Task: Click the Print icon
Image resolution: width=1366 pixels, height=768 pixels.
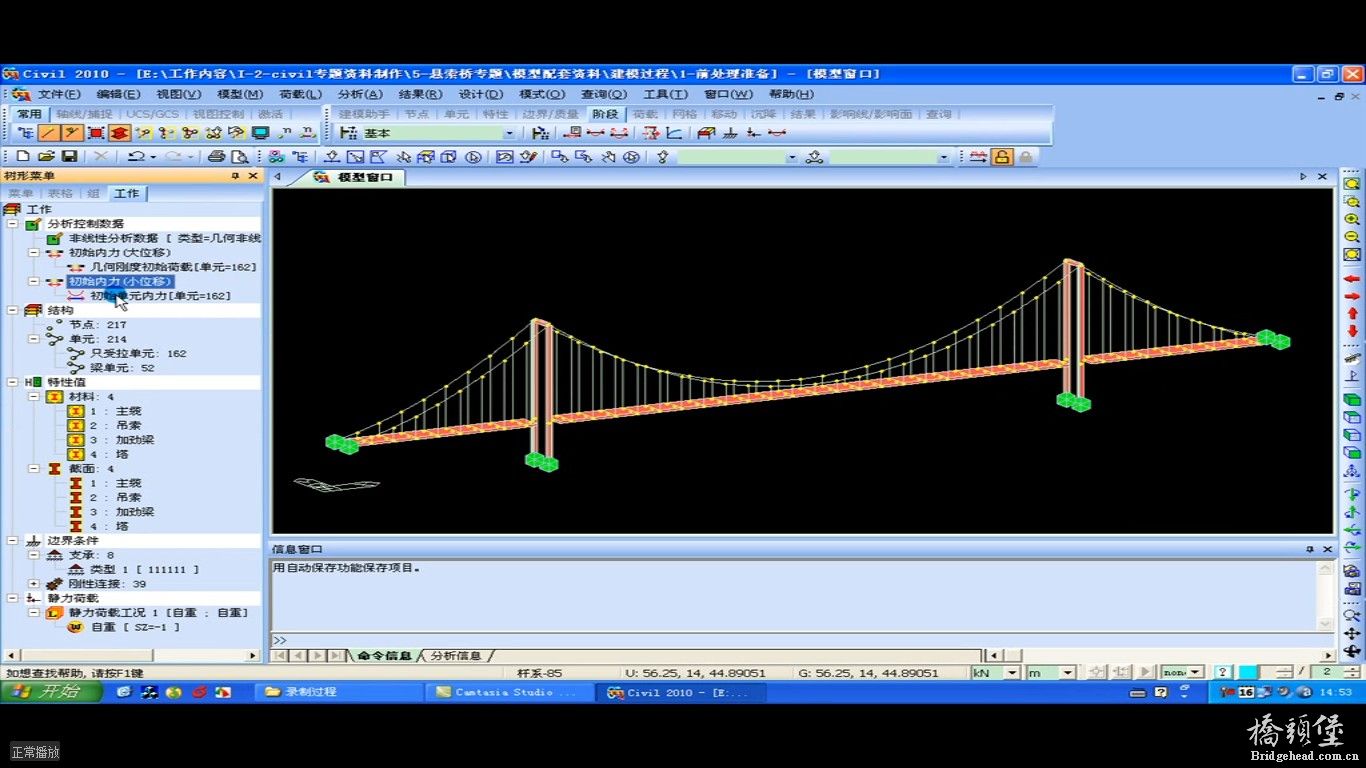Action: coord(216,157)
